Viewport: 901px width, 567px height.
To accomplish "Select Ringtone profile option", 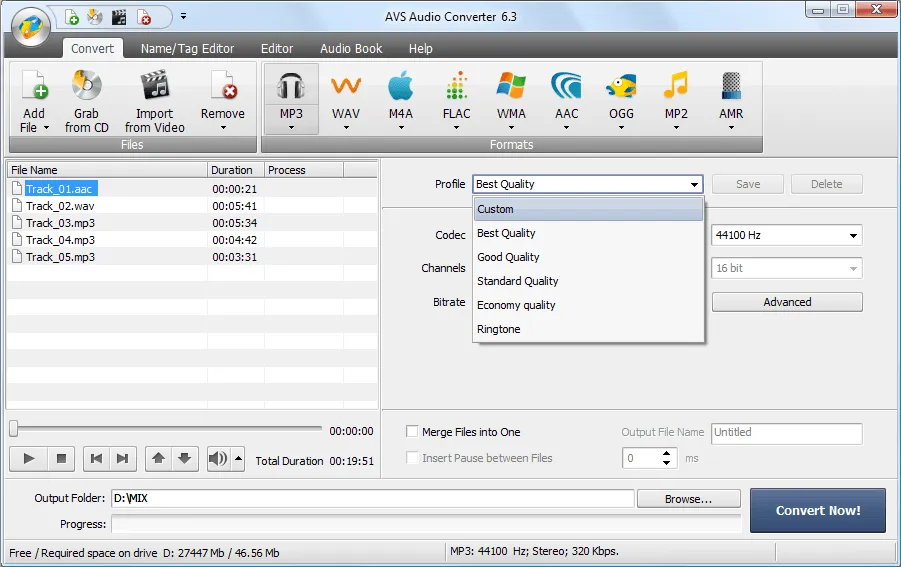I will [498, 329].
